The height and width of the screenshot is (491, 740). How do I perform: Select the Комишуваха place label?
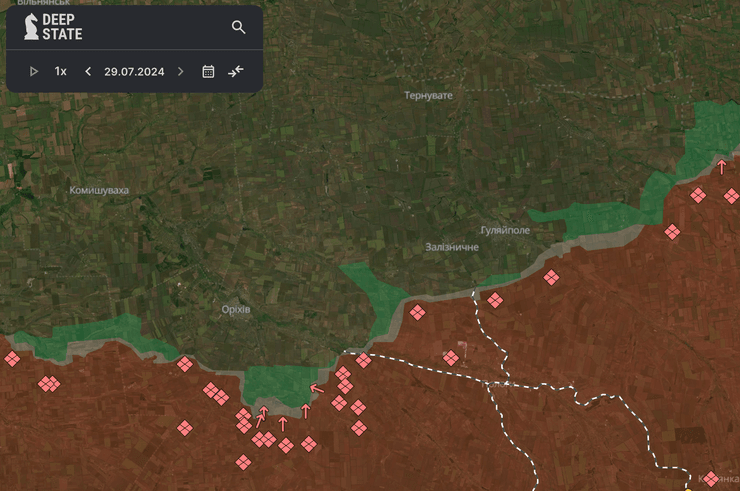click(x=99, y=190)
